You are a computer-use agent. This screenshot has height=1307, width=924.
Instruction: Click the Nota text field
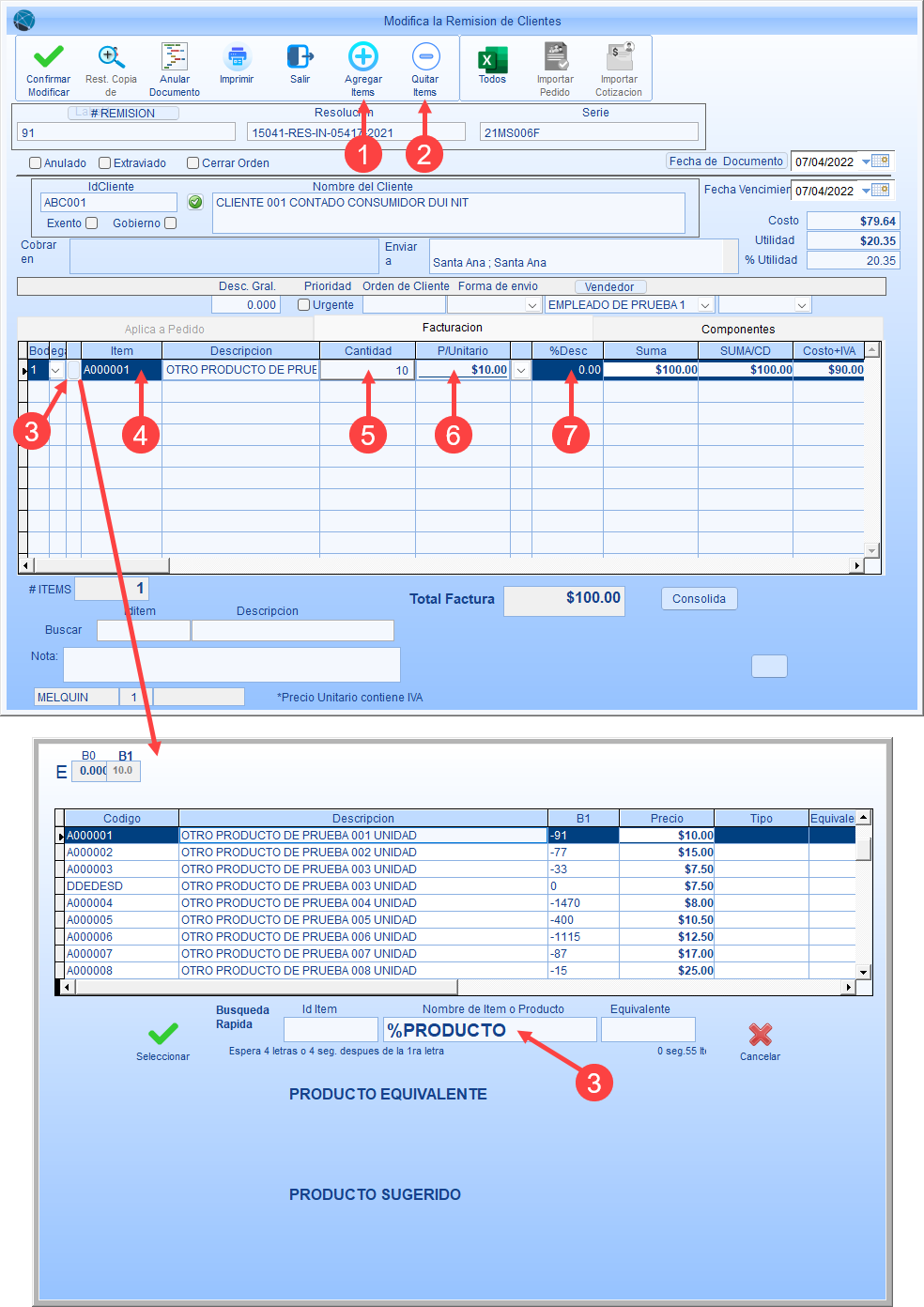click(231, 664)
